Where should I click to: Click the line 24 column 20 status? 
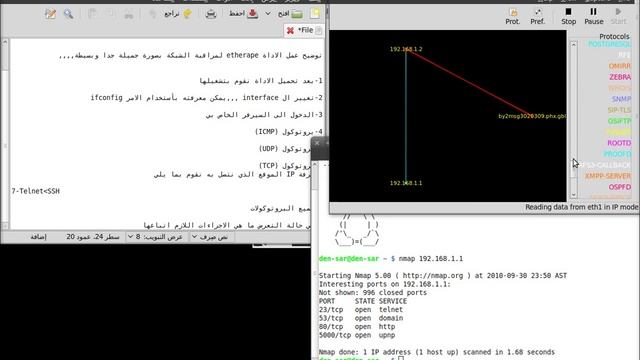(93, 237)
